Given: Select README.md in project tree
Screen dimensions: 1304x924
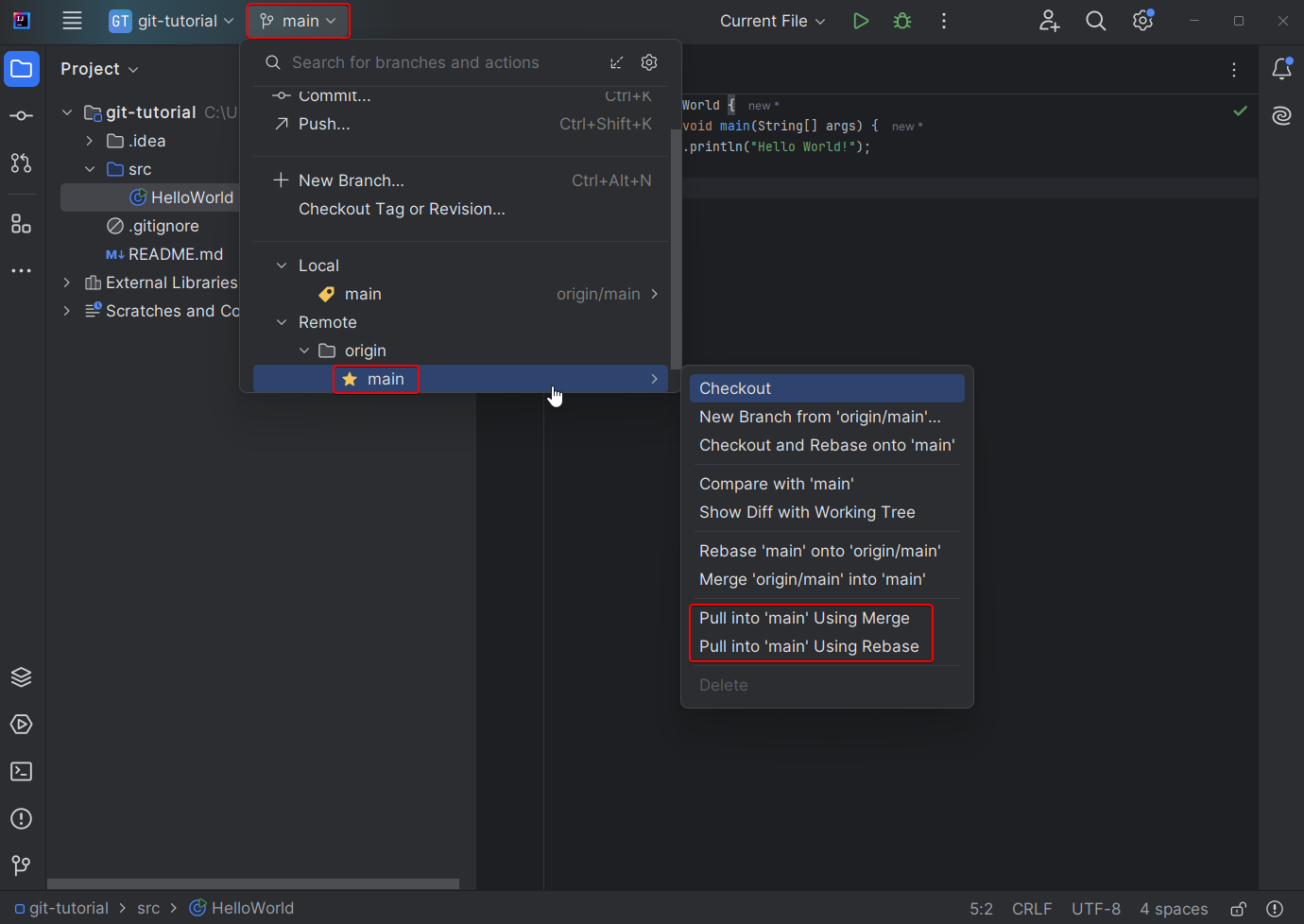Looking at the screenshot, I should (175, 254).
